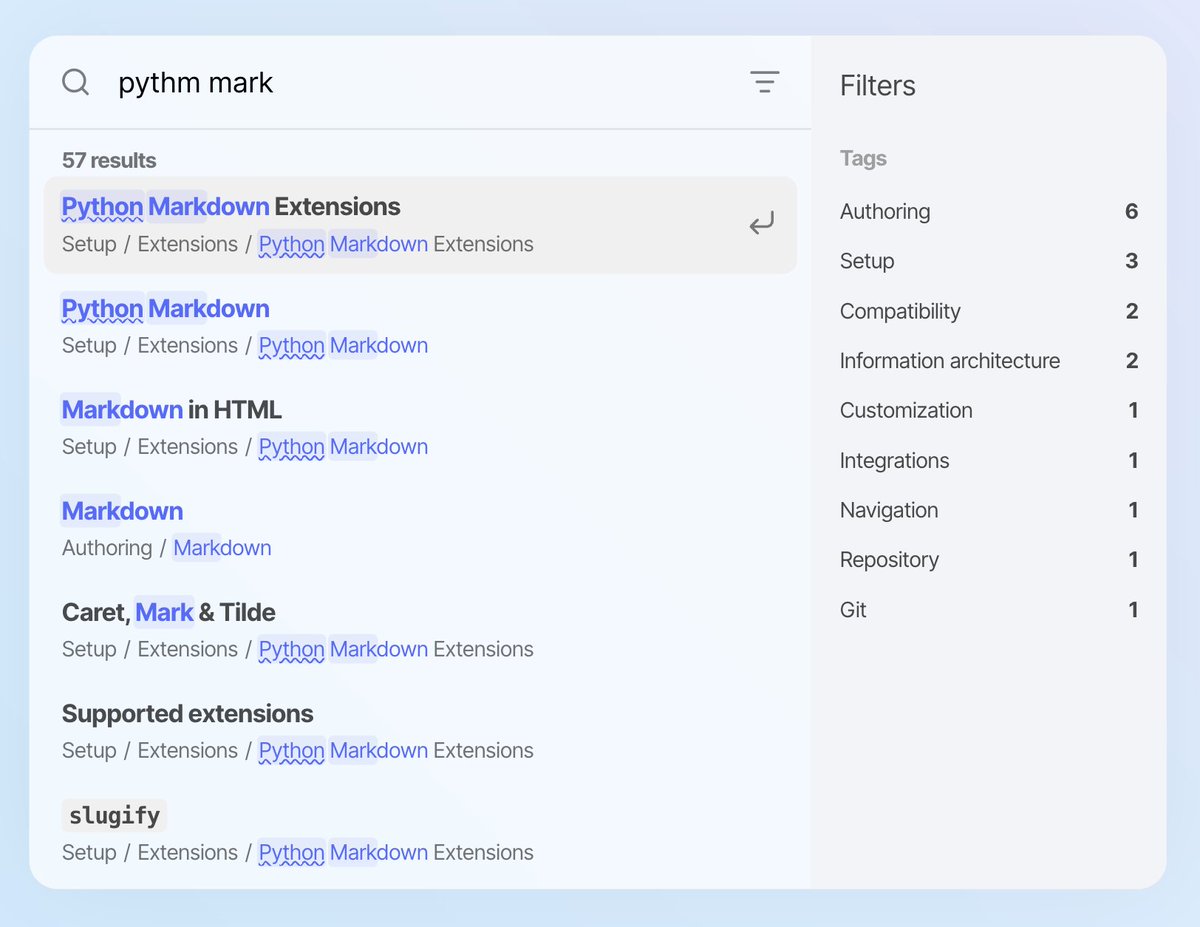Click the enter arrow on highlighted result
The image size is (1200, 927).
762,224
